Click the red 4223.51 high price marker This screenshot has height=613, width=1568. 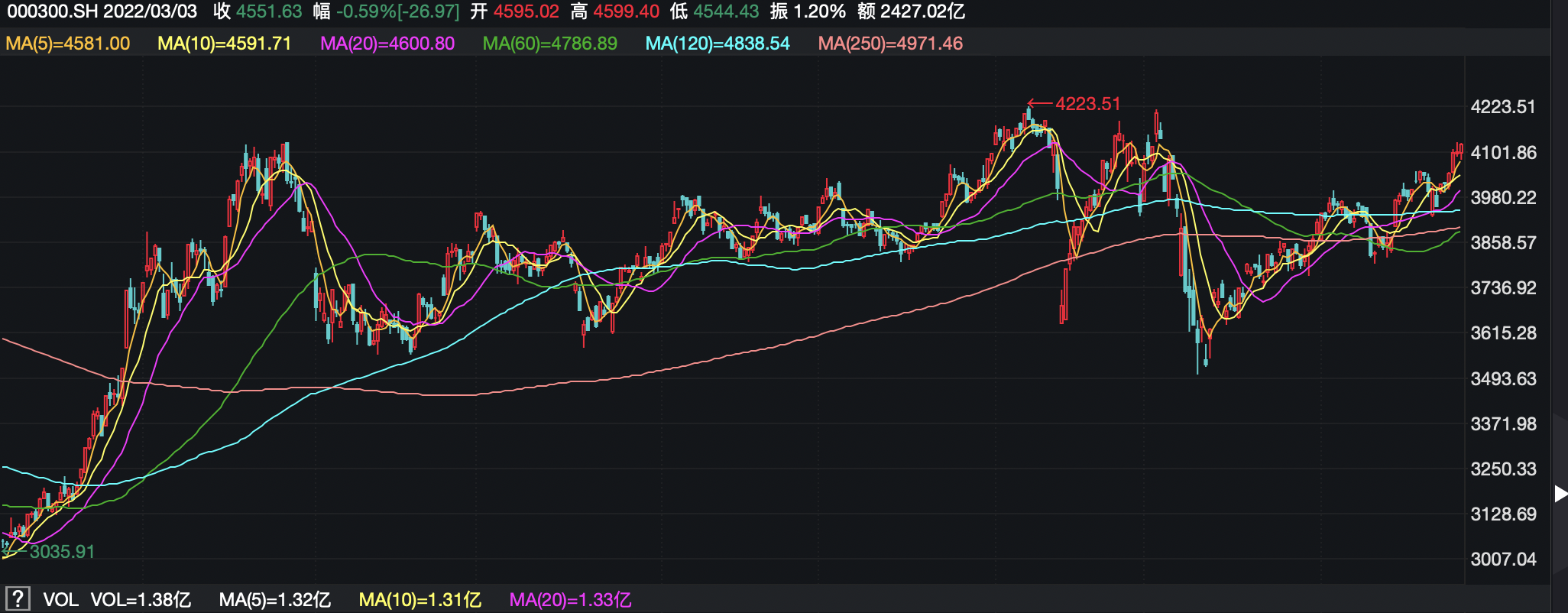(x=1087, y=104)
